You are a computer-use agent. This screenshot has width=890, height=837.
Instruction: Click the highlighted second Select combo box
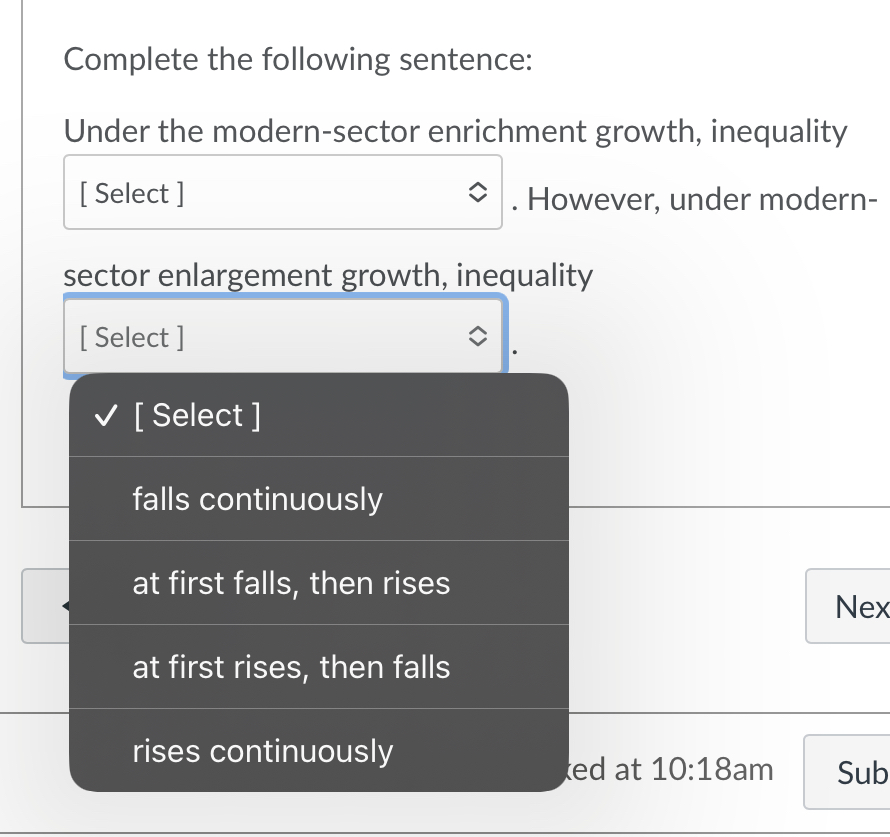[283, 336]
